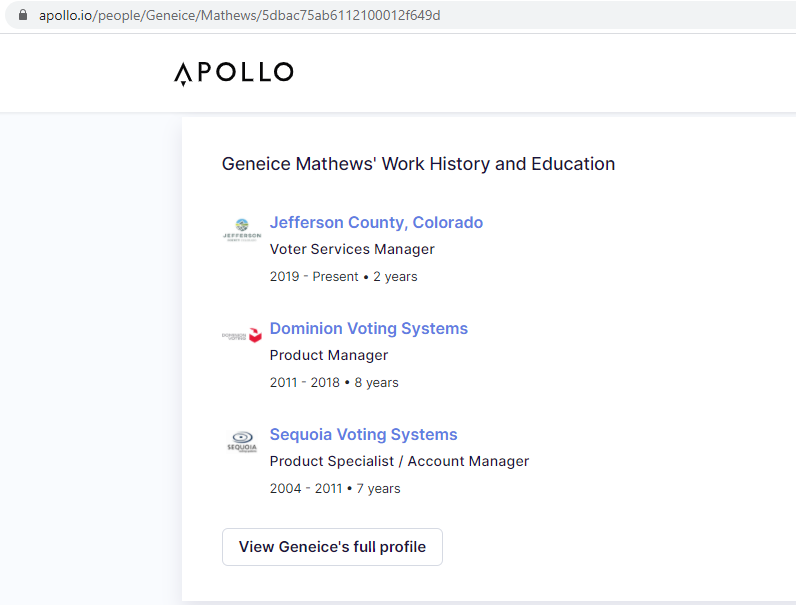
Task: Click the 2004 - 2011 date range
Action: [306, 489]
